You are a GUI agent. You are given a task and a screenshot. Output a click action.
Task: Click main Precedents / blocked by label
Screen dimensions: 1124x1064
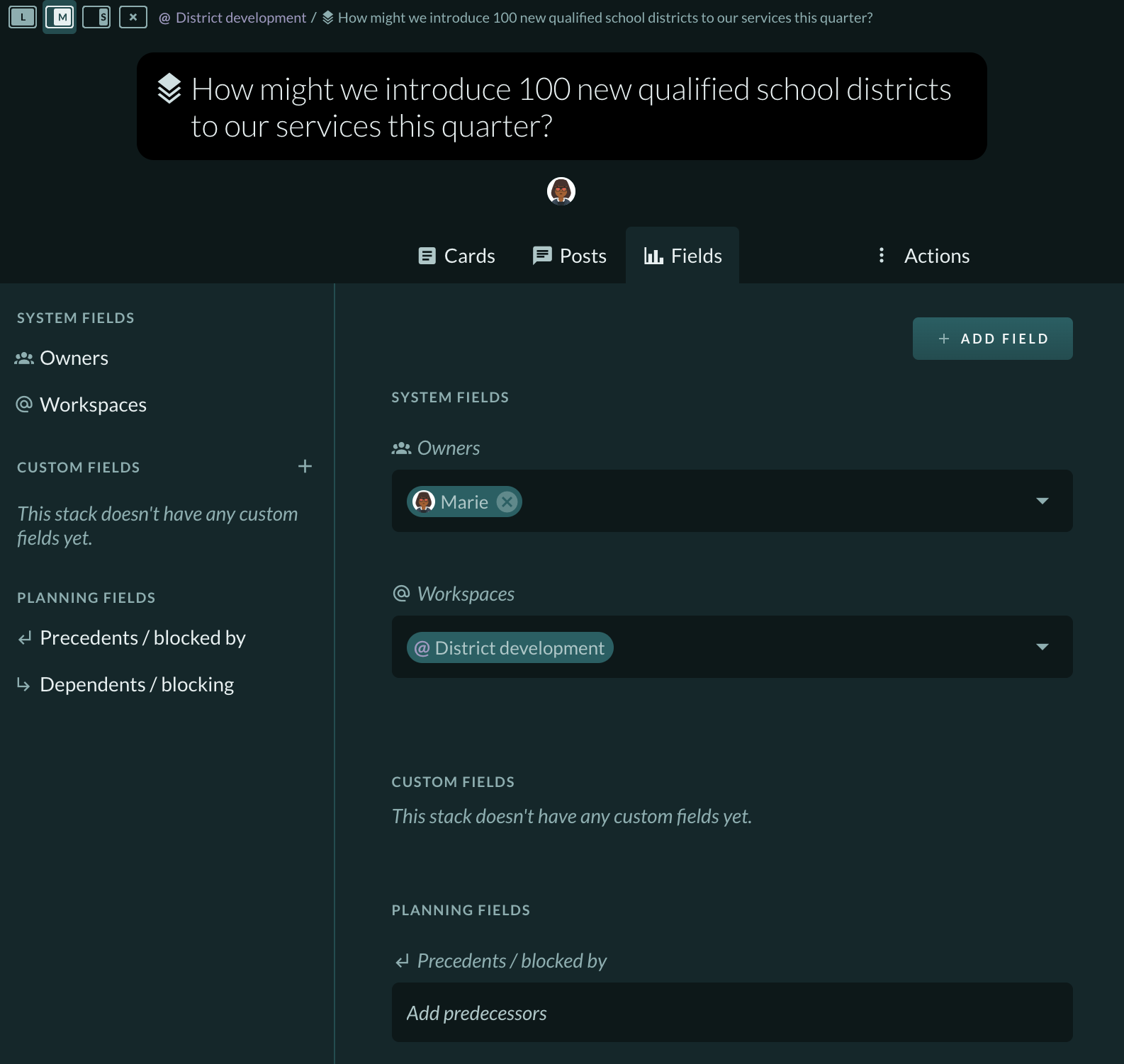coord(512,961)
